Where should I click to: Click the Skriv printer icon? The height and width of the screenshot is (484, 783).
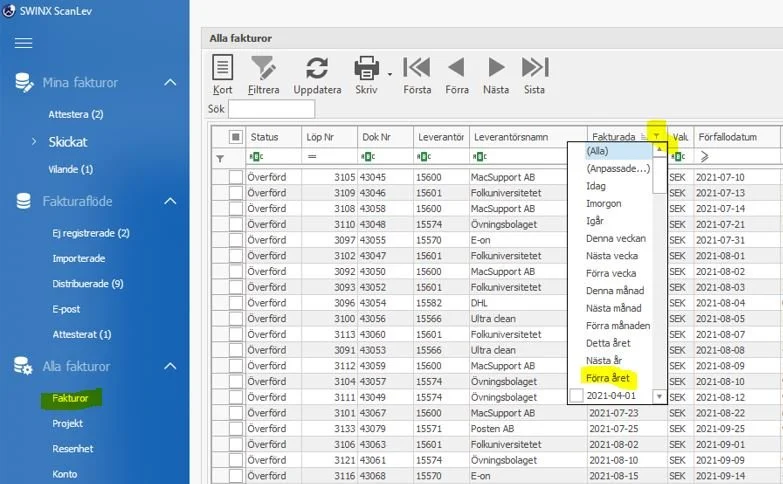367,68
